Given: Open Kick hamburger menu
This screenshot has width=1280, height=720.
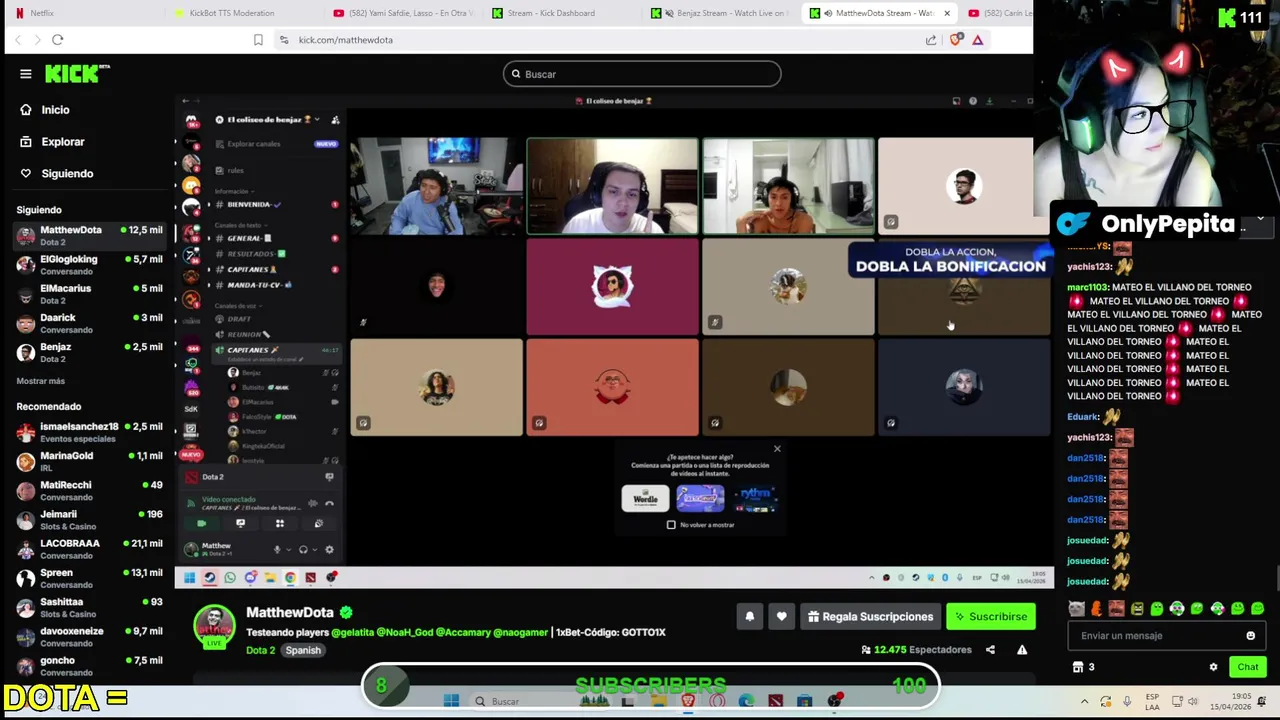Looking at the screenshot, I should (x=26, y=74).
